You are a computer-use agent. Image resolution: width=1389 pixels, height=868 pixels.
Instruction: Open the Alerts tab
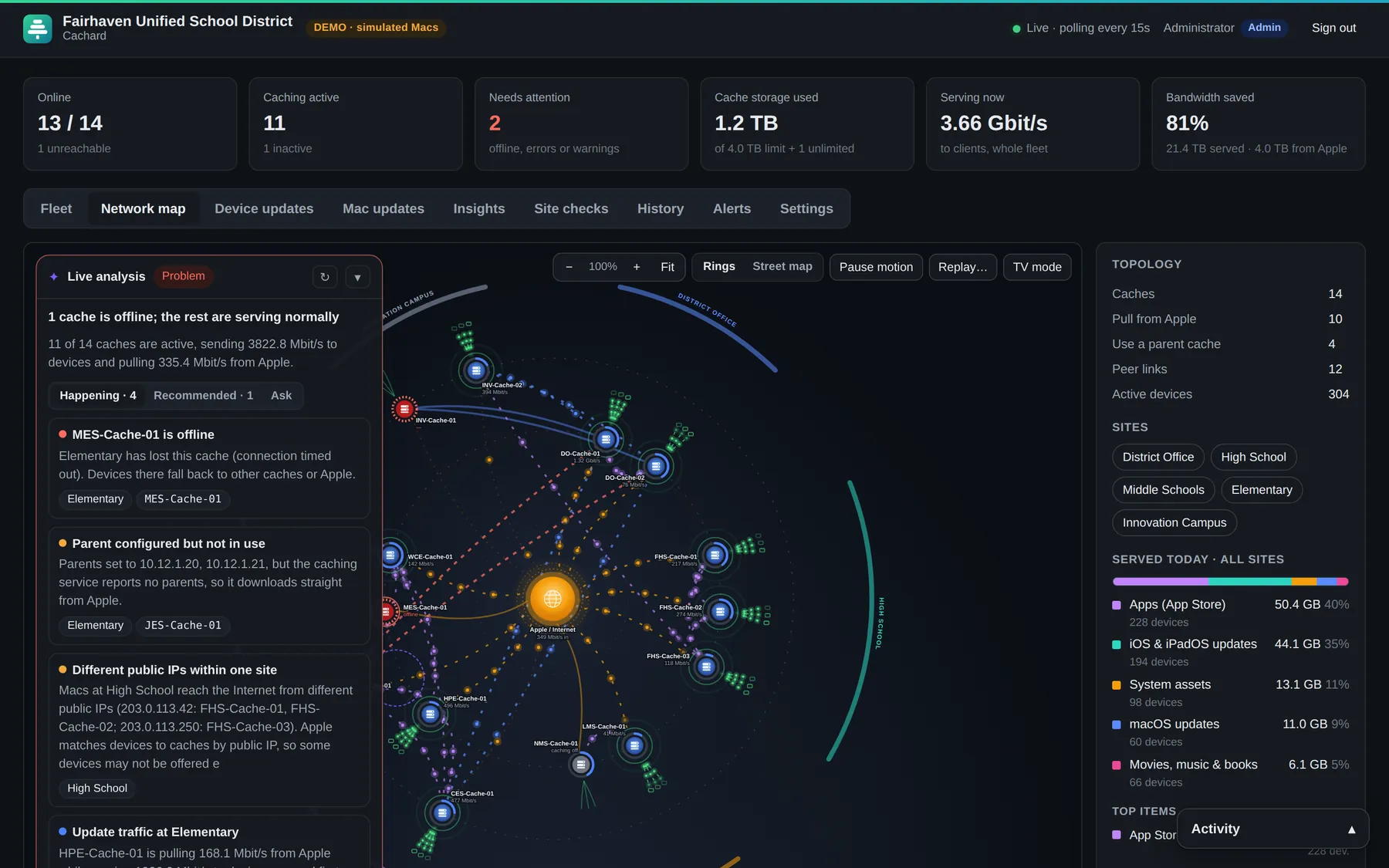click(732, 209)
